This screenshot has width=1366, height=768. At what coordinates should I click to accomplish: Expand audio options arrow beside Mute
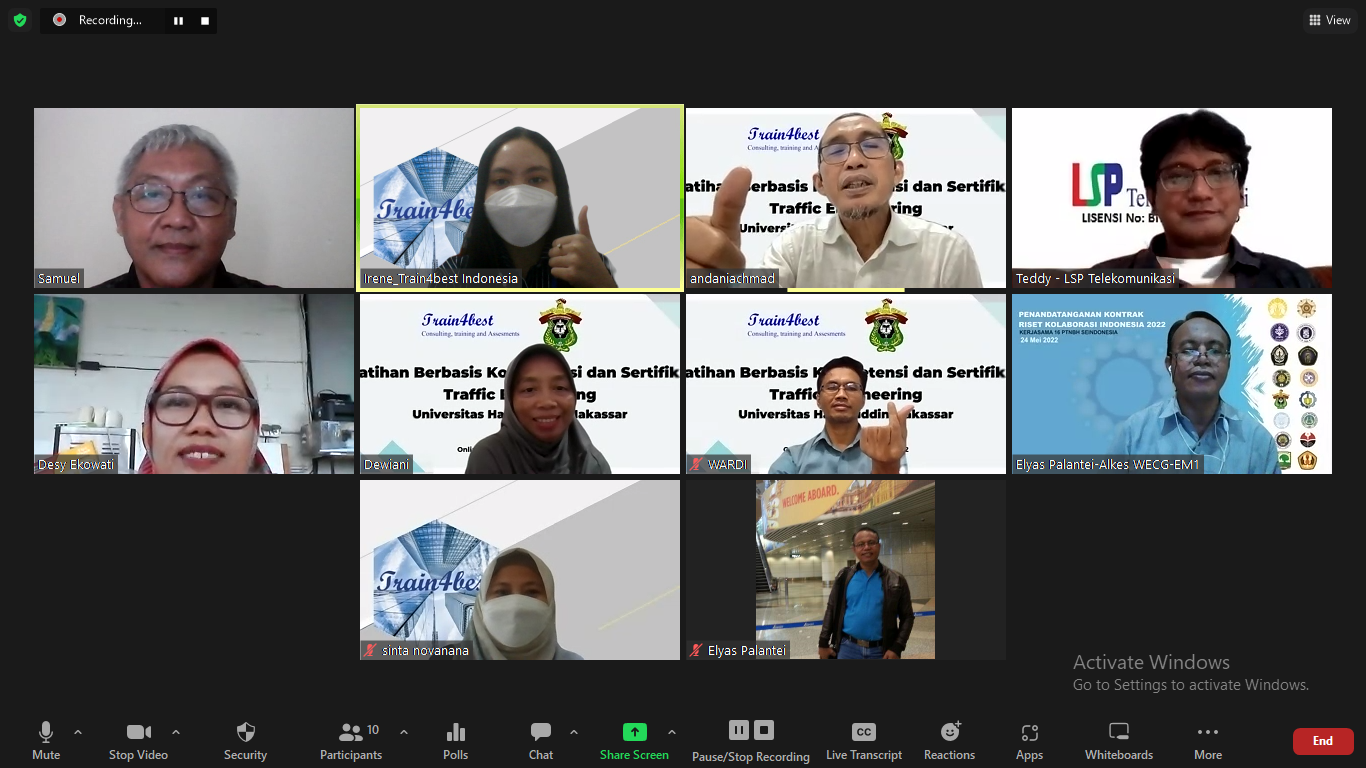[x=78, y=732]
